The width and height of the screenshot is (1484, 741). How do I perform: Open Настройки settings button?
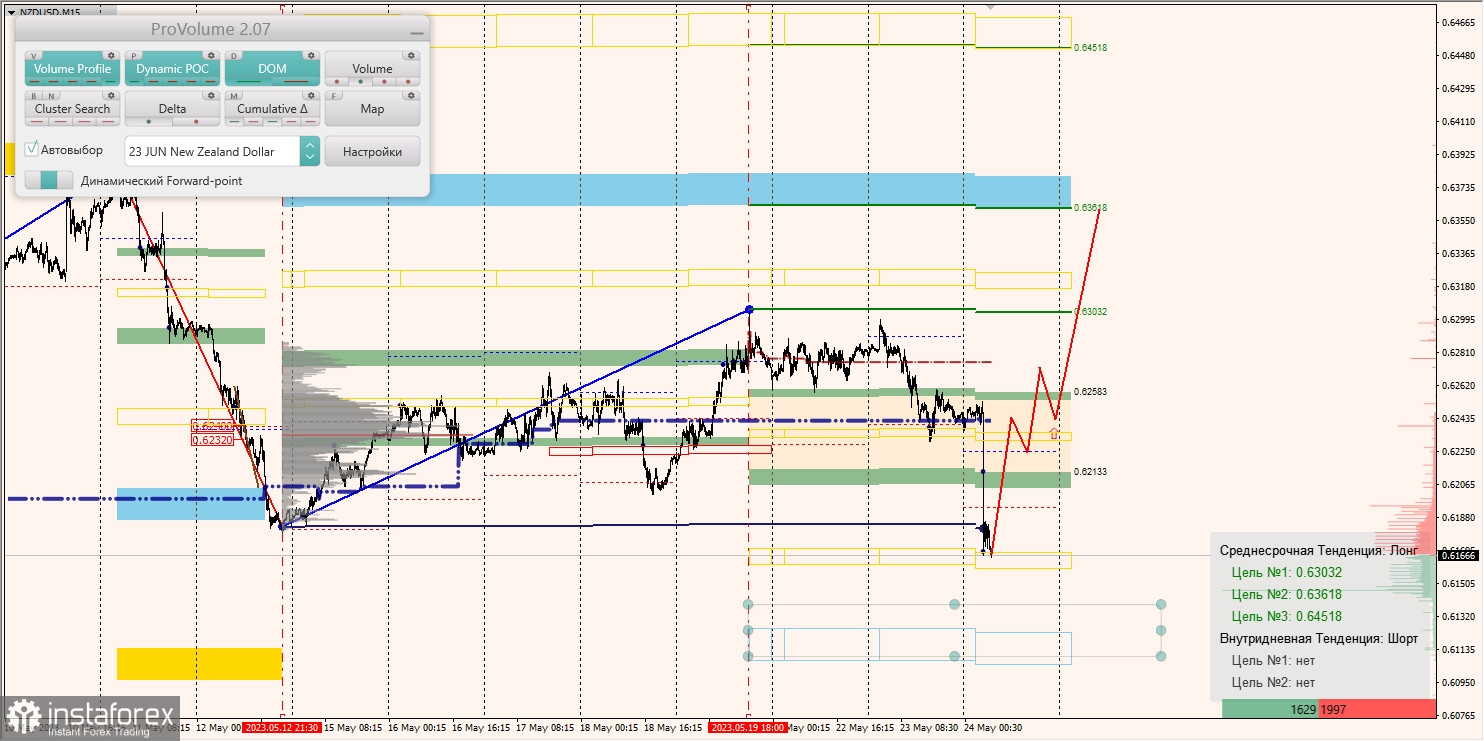tap(372, 151)
